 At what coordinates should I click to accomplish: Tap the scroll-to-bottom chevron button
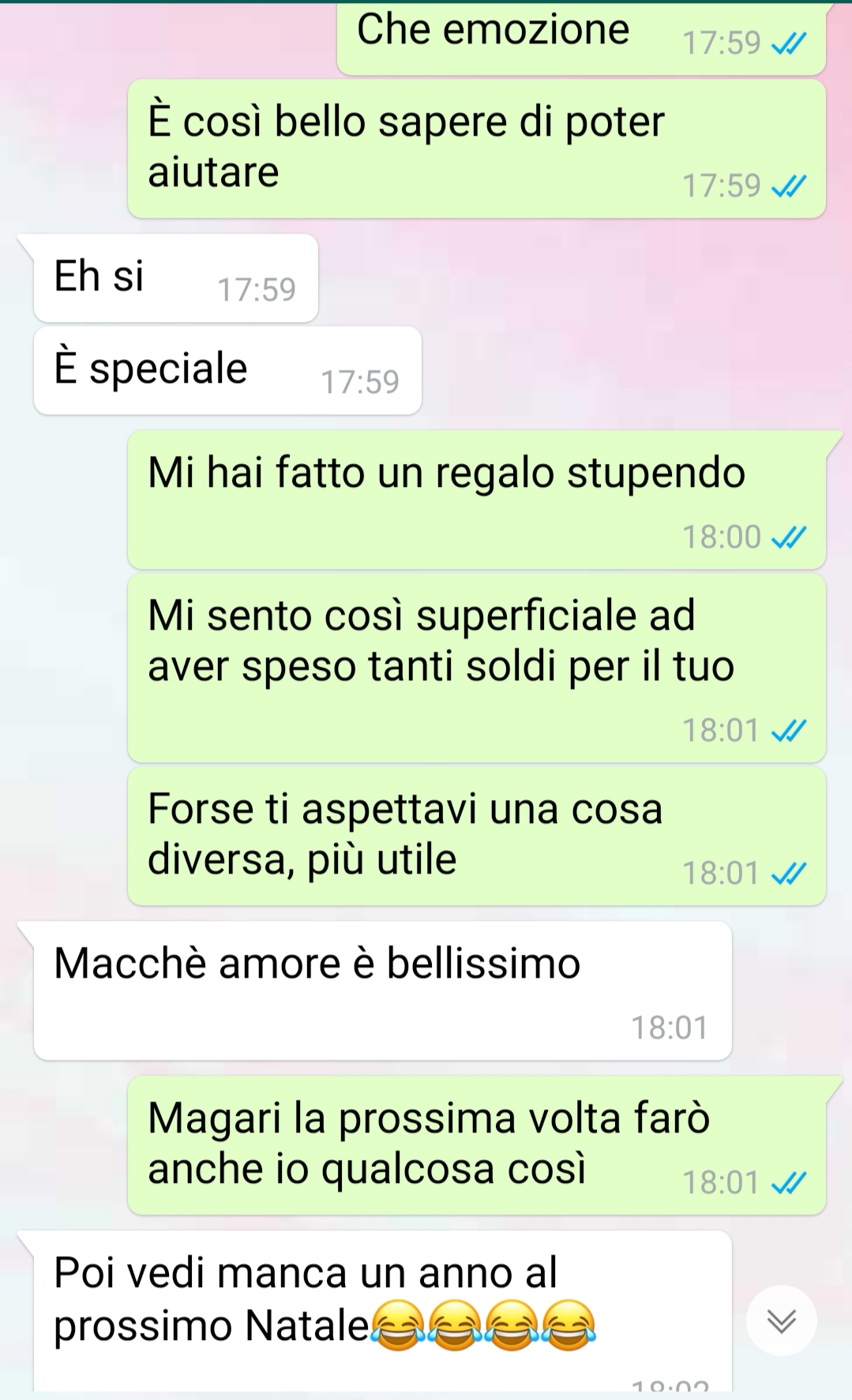(x=782, y=1320)
